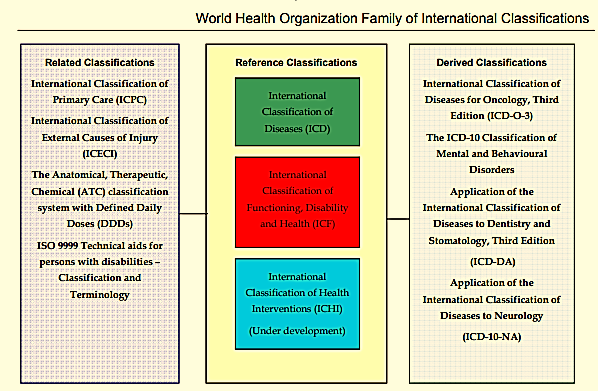Click the World Health Organization Family title
This screenshot has height=391, width=598.
tap(392, 18)
